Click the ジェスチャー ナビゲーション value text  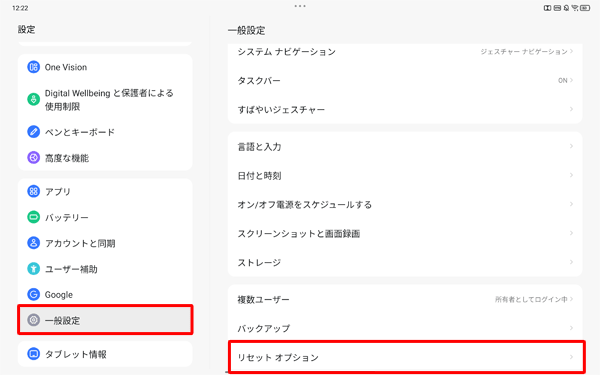coord(524,52)
